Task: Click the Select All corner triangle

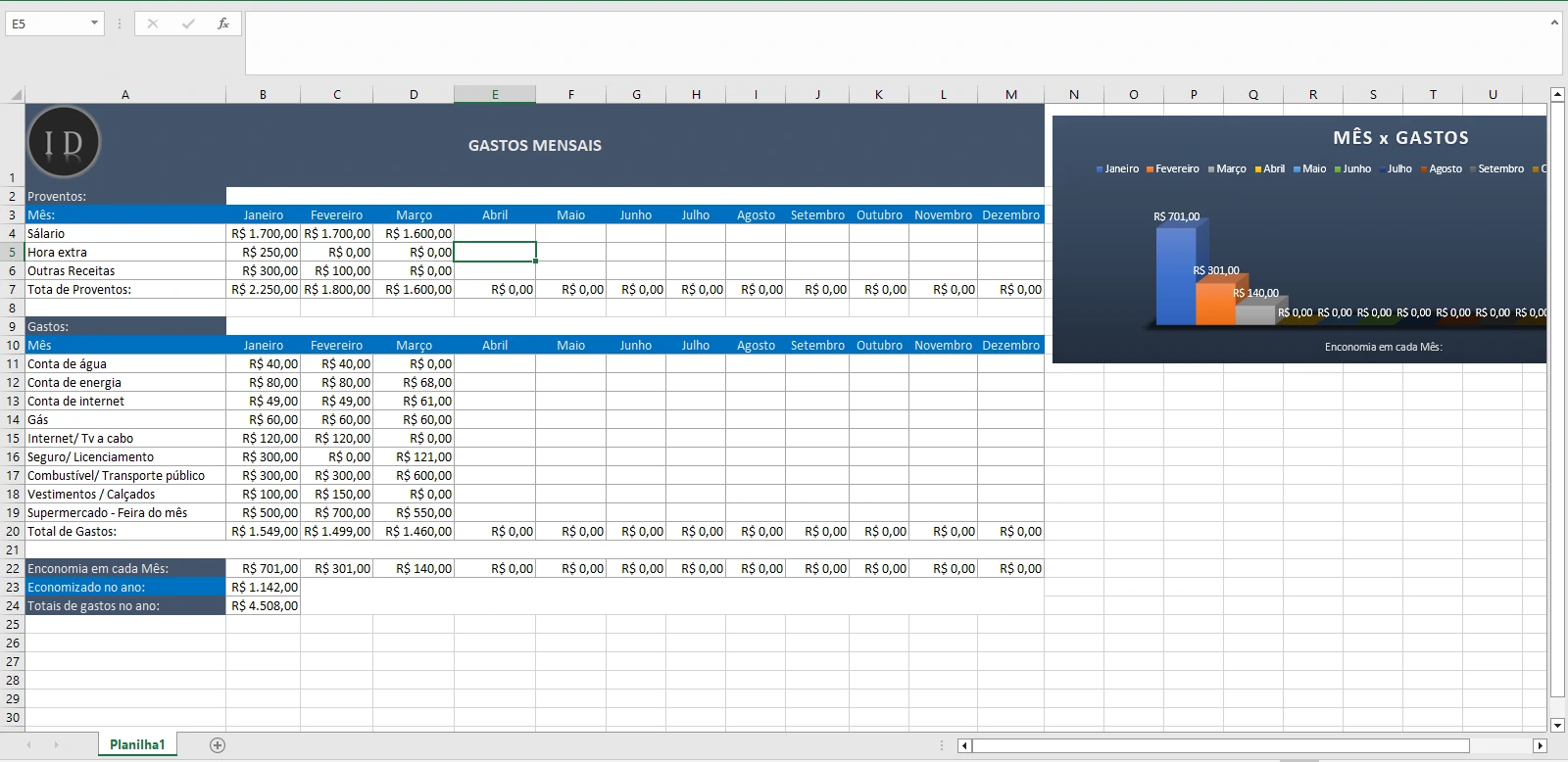Action: [16, 95]
